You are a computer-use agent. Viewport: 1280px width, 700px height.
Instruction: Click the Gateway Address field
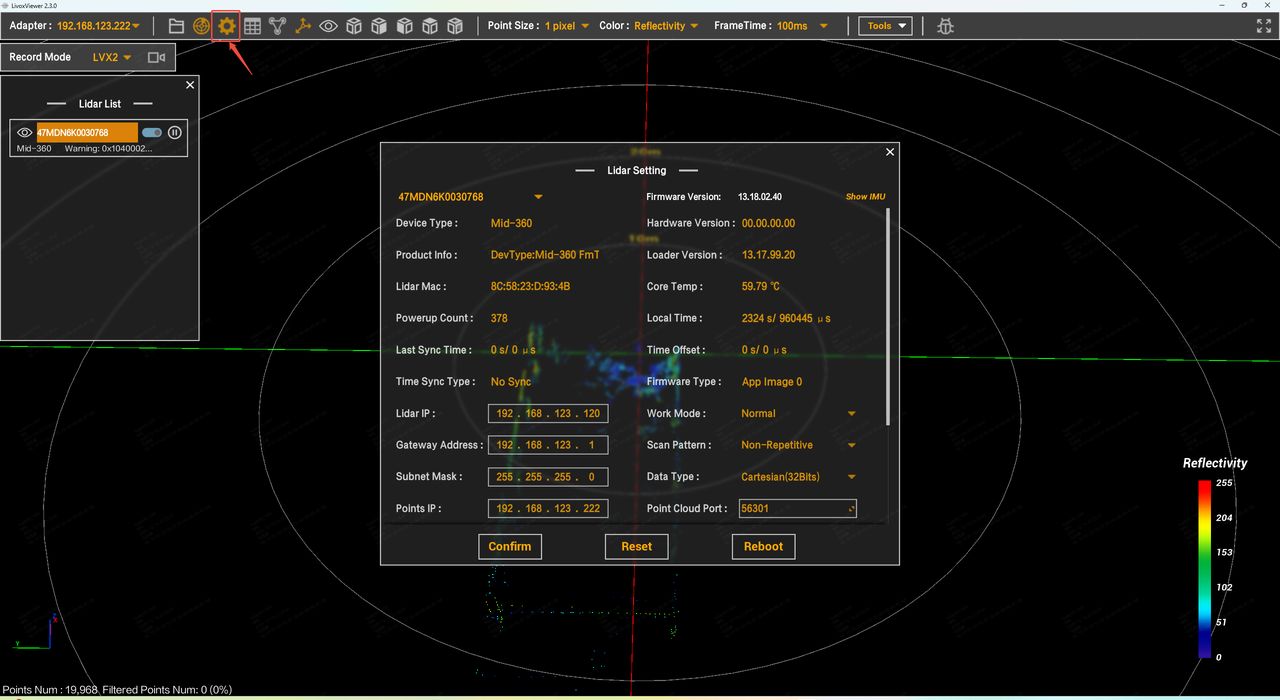coord(548,445)
